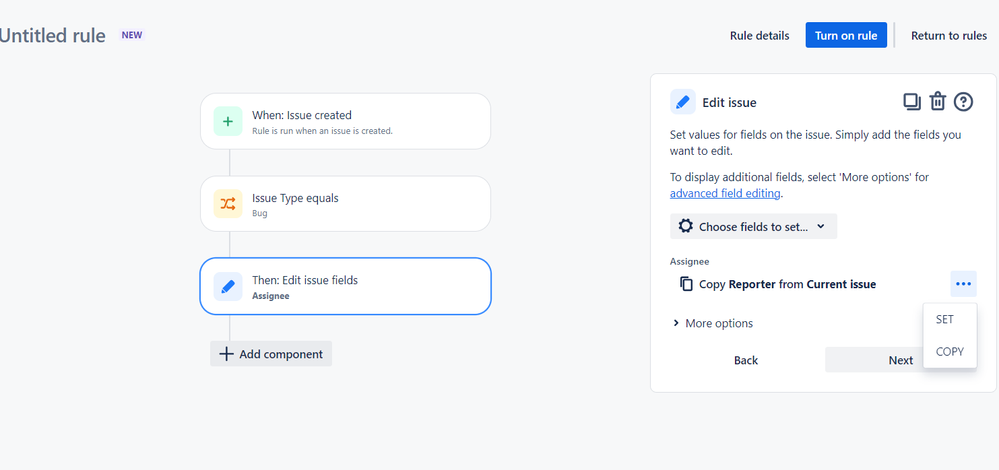Open the Choose fields to set dropdown
Viewport: 999px width, 470px height.
(x=753, y=226)
